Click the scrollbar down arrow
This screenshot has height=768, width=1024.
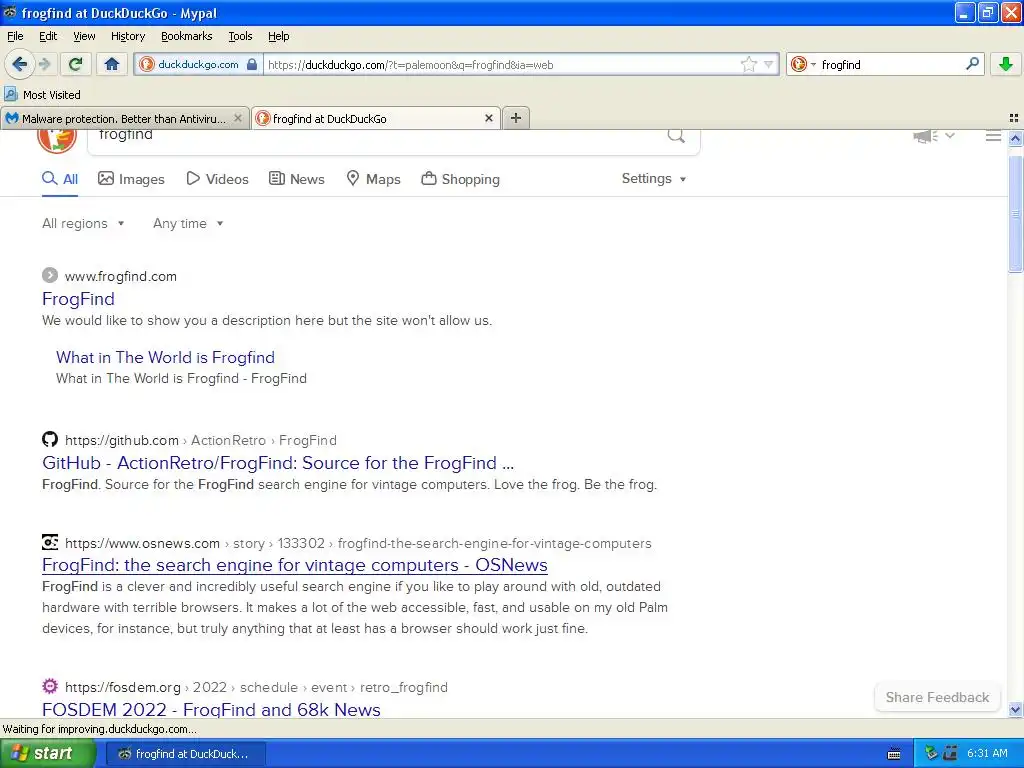pos(1015,709)
